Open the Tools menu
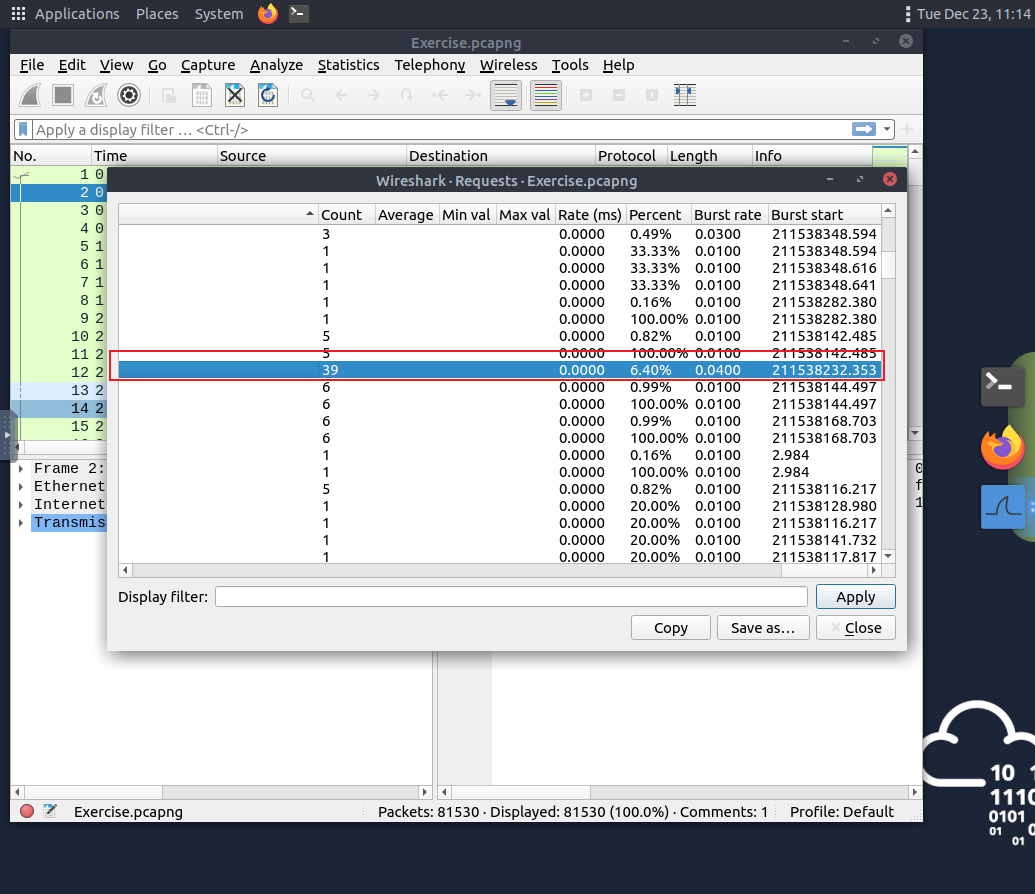1035x894 pixels. [570, 65]
